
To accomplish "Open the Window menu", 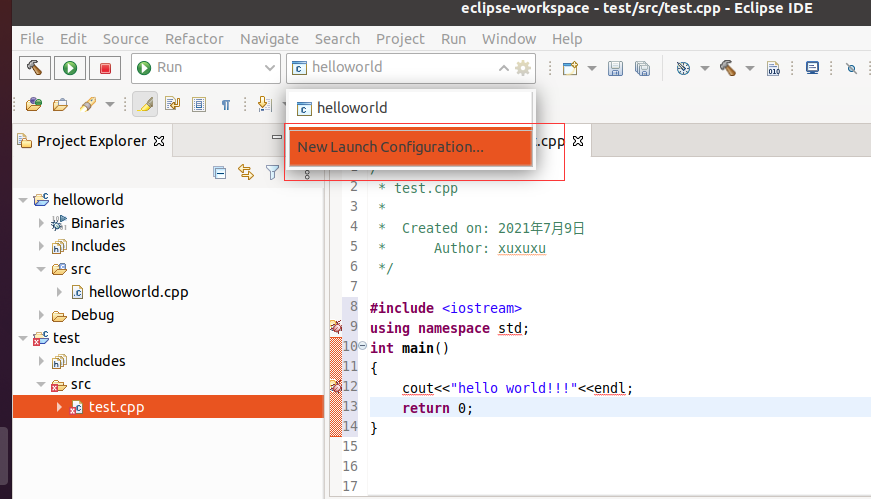I will (509, 39).
